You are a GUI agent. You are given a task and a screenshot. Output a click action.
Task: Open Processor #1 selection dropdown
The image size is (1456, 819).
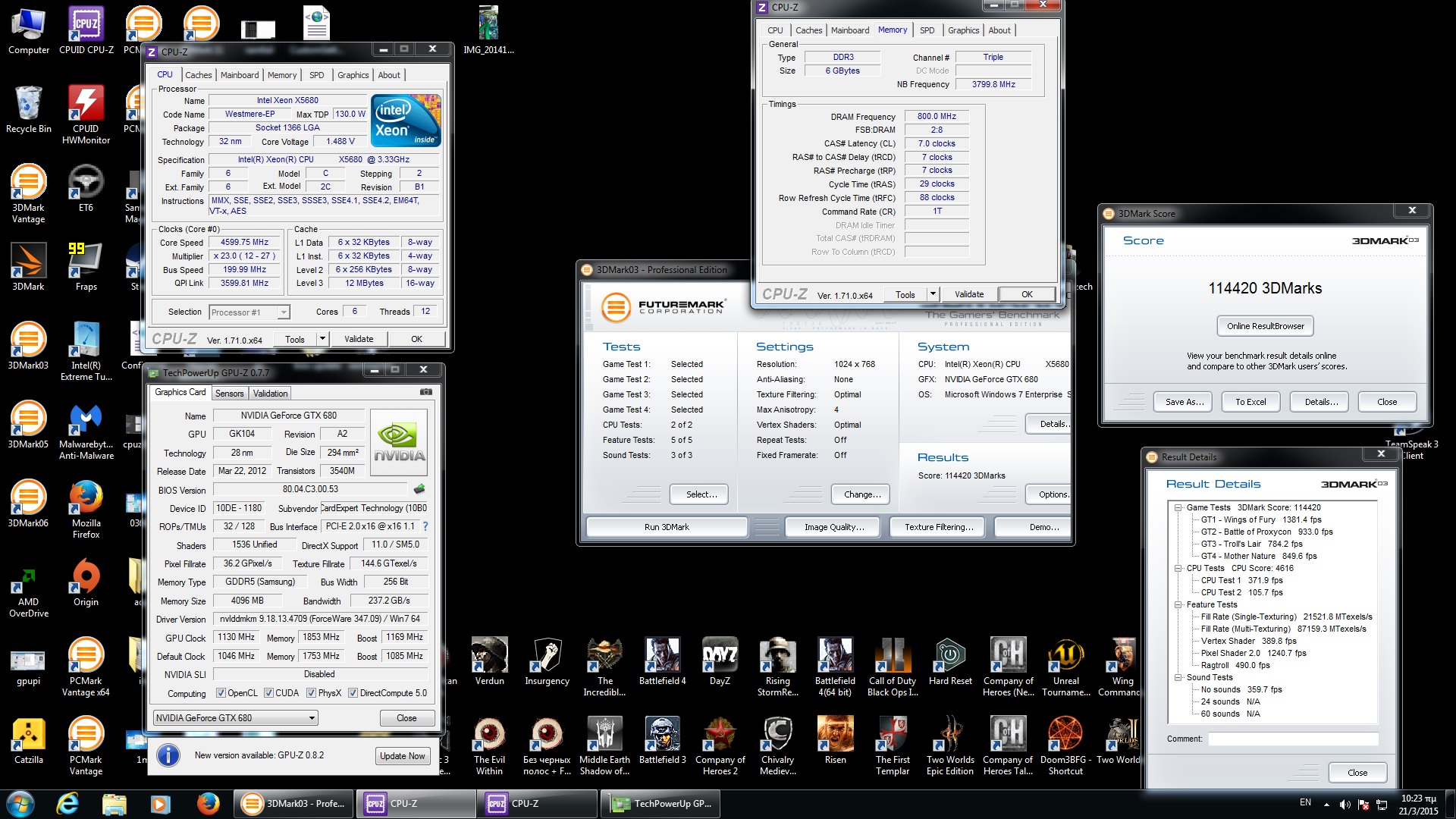(x=249, y=312)
